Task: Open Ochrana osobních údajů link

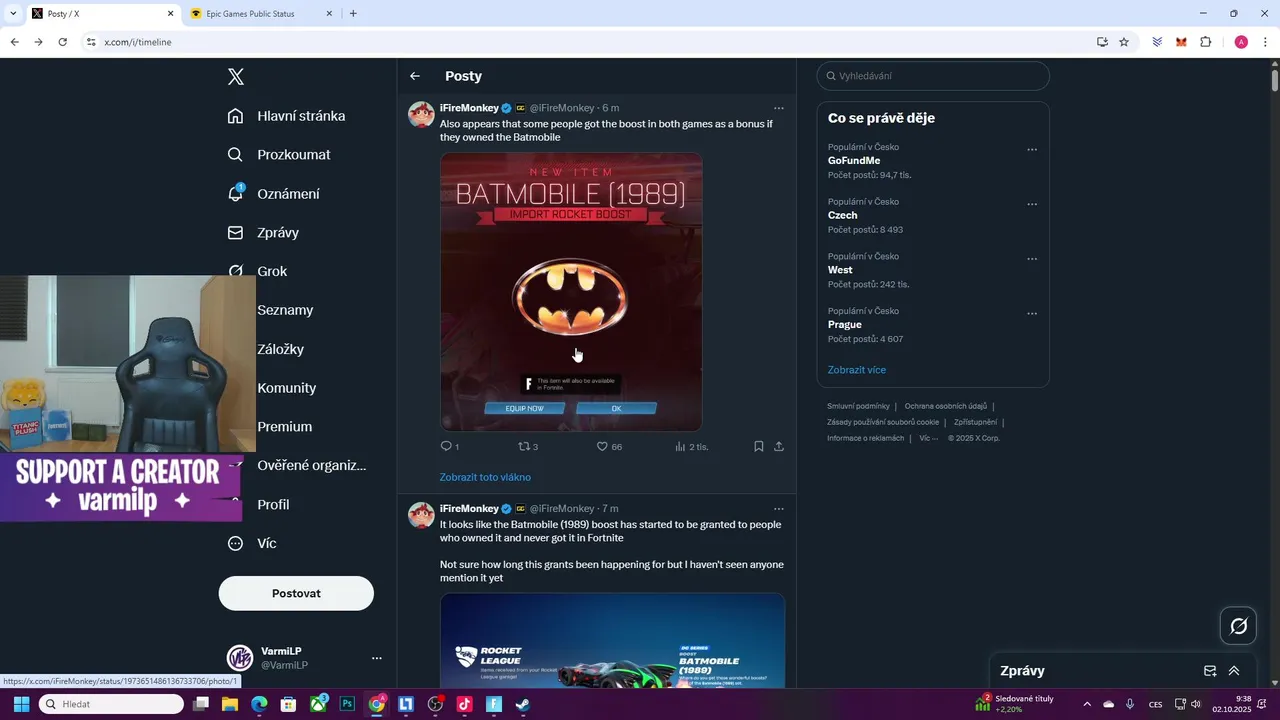Action: 945,406
